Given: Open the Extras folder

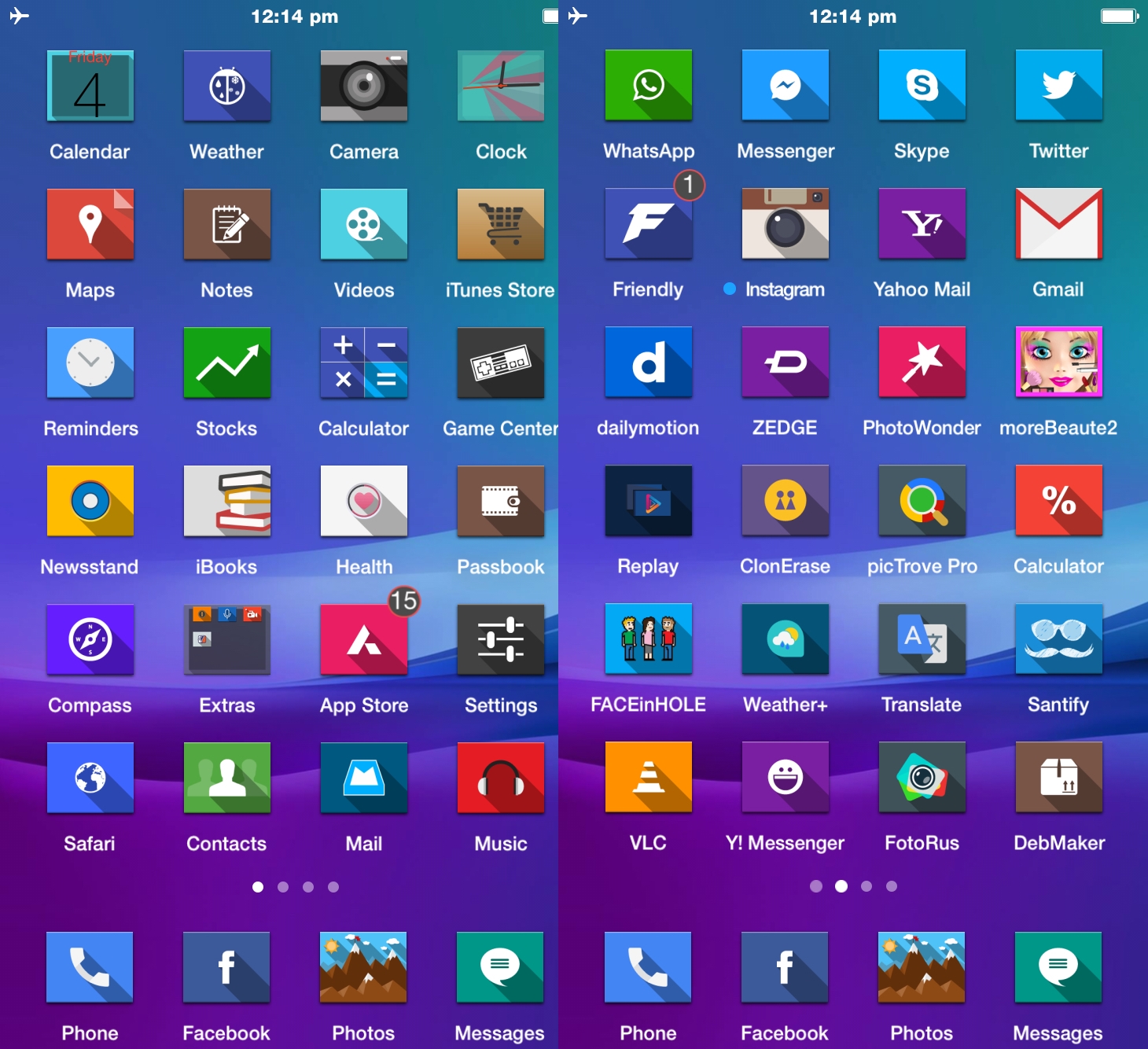Looking at the screenshot, I should (x=226, y=639).
